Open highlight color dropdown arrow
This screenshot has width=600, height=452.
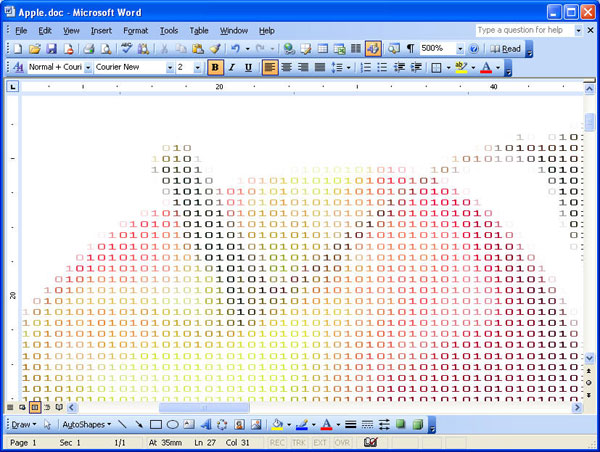[x=473, y=67]
